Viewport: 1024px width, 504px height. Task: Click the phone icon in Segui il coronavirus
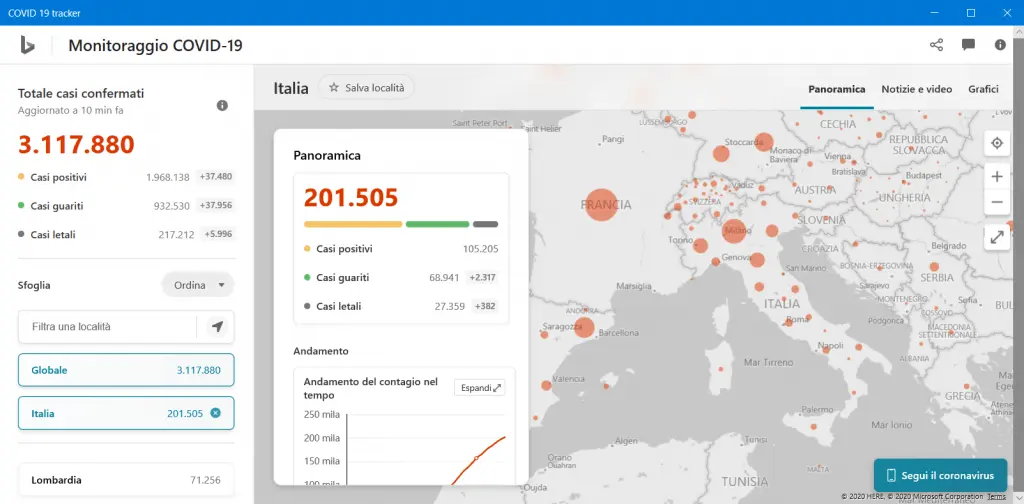click(x=891, y=475)
